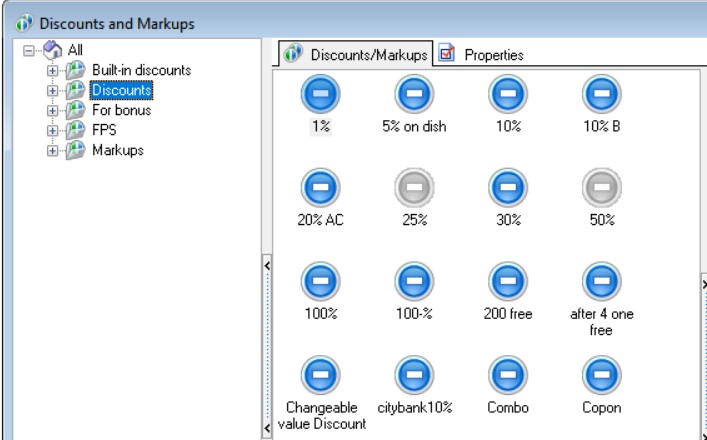Select the 10% B discount icon

coord(601,95)
